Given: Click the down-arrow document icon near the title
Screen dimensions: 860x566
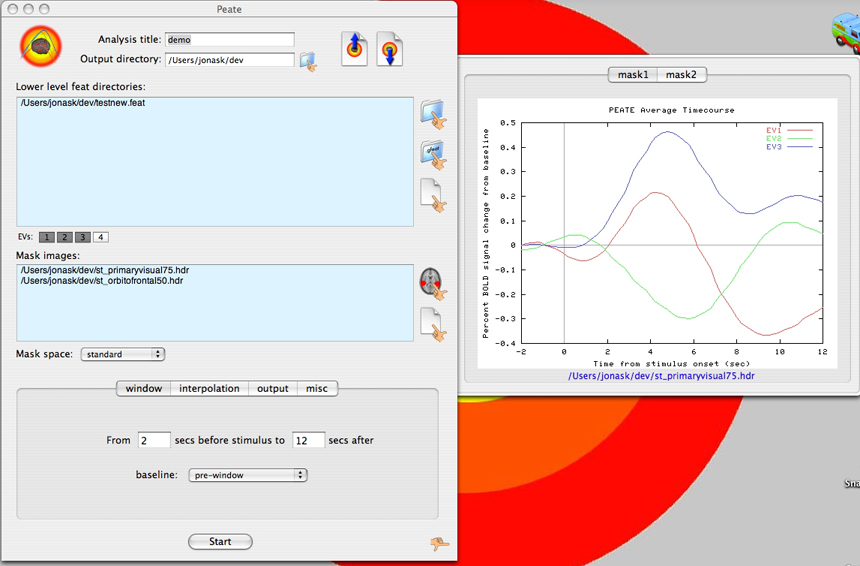Looking at the screenshot, I should [389, 49].
